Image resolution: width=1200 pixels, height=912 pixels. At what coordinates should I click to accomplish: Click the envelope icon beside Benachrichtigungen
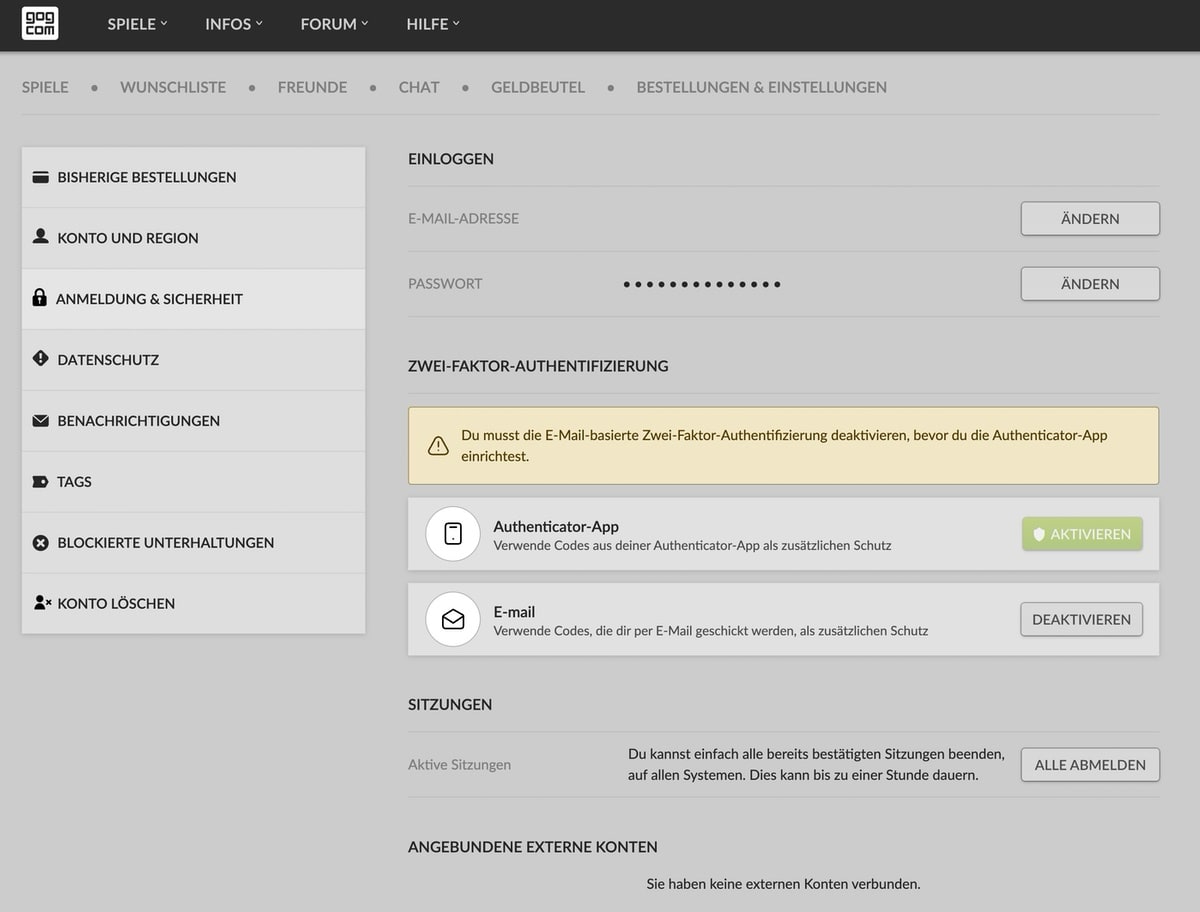[41, 421]
